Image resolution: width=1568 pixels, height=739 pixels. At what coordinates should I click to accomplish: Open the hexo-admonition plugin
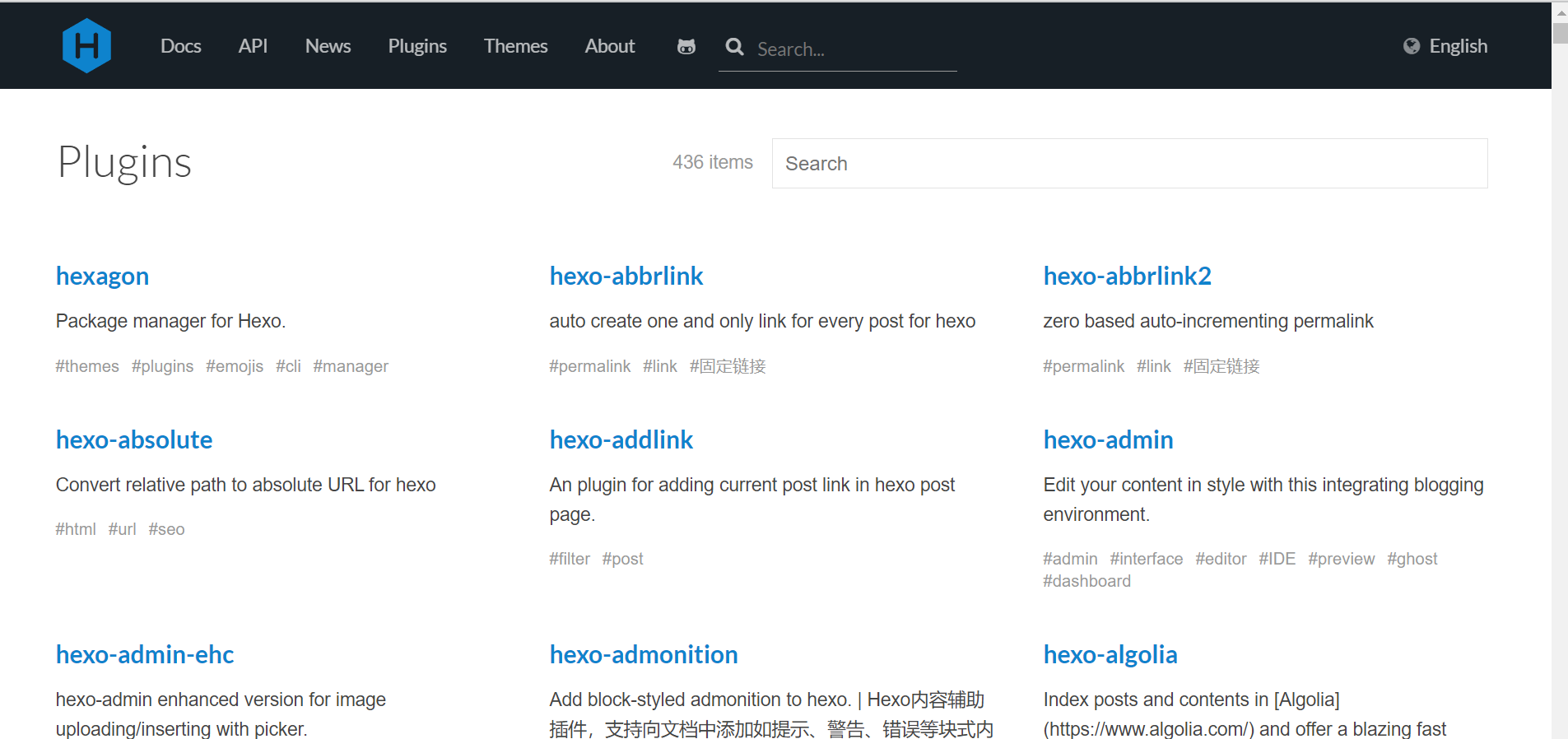tap(644, 654)
